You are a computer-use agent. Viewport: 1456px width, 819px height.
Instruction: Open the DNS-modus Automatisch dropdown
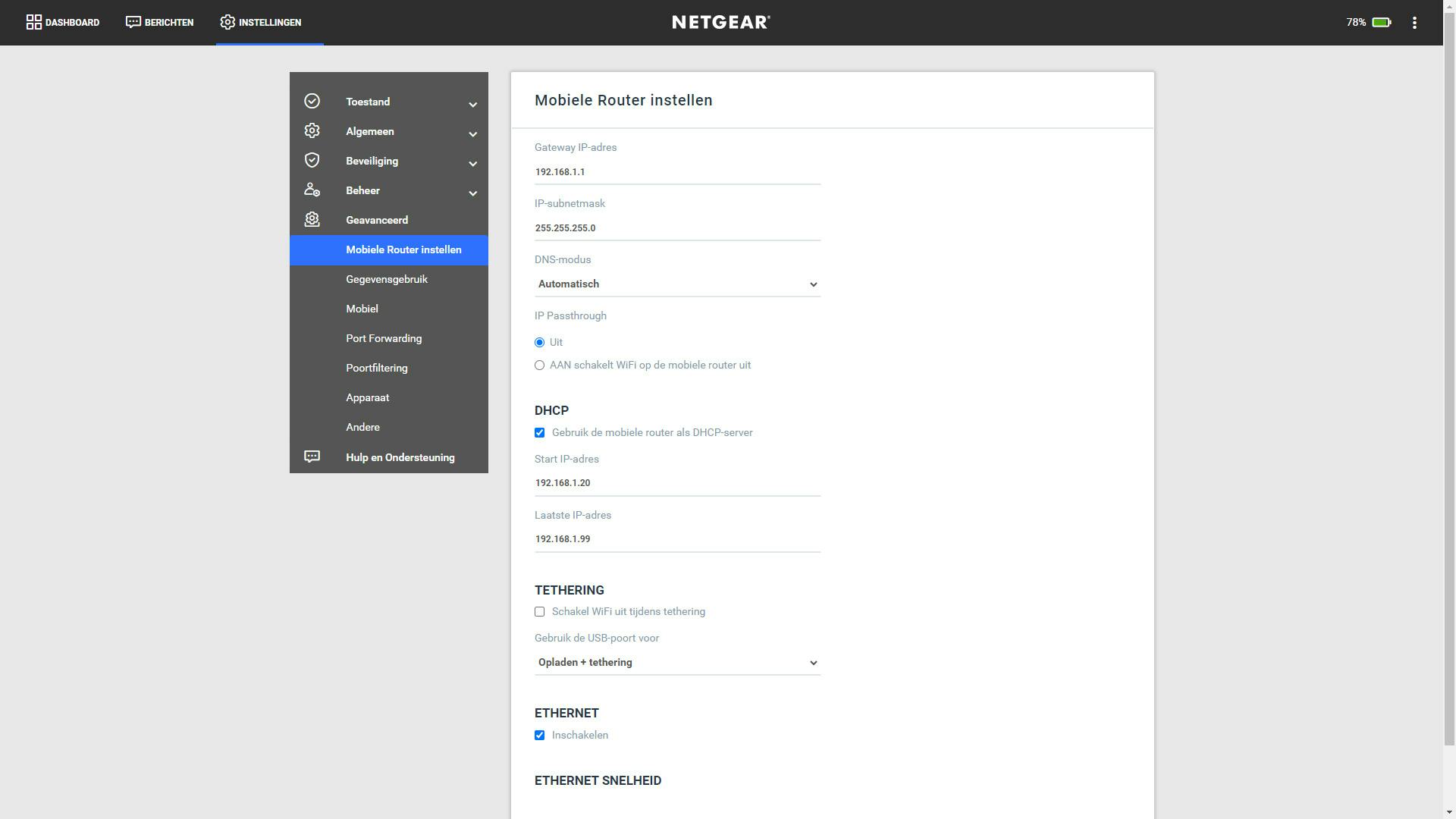676,284
